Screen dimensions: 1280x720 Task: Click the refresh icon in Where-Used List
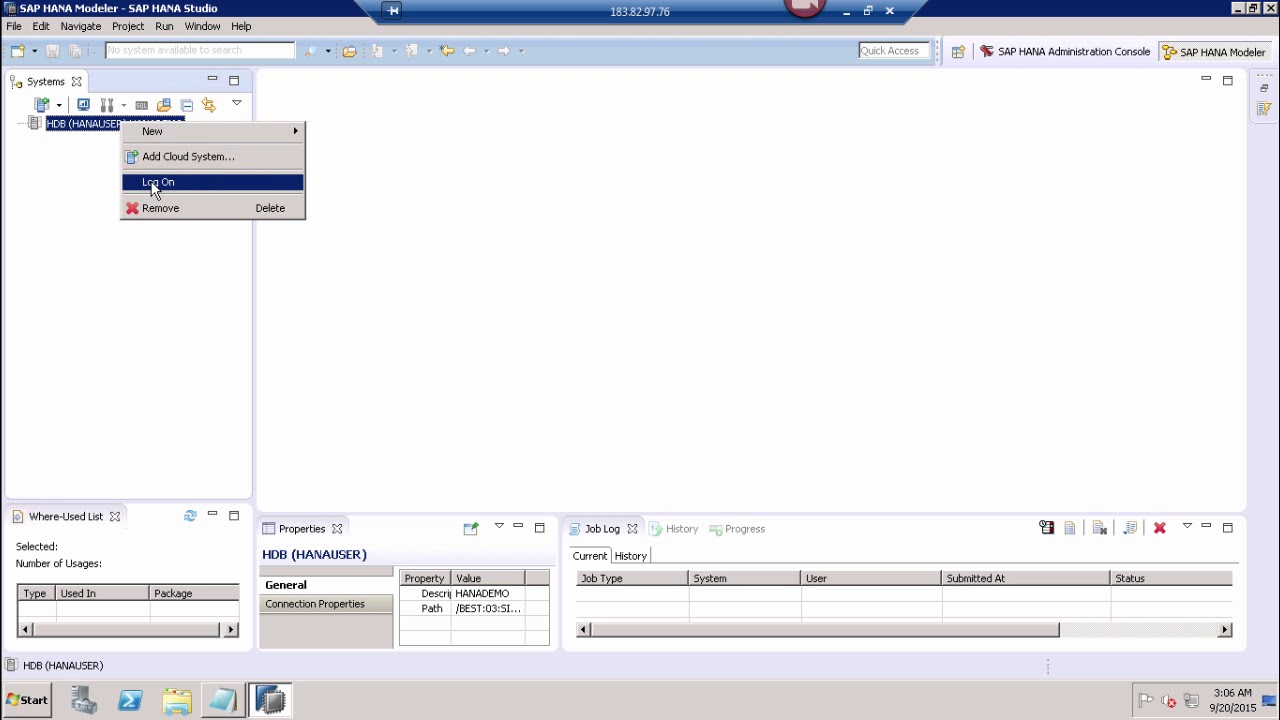click(190, 516)
